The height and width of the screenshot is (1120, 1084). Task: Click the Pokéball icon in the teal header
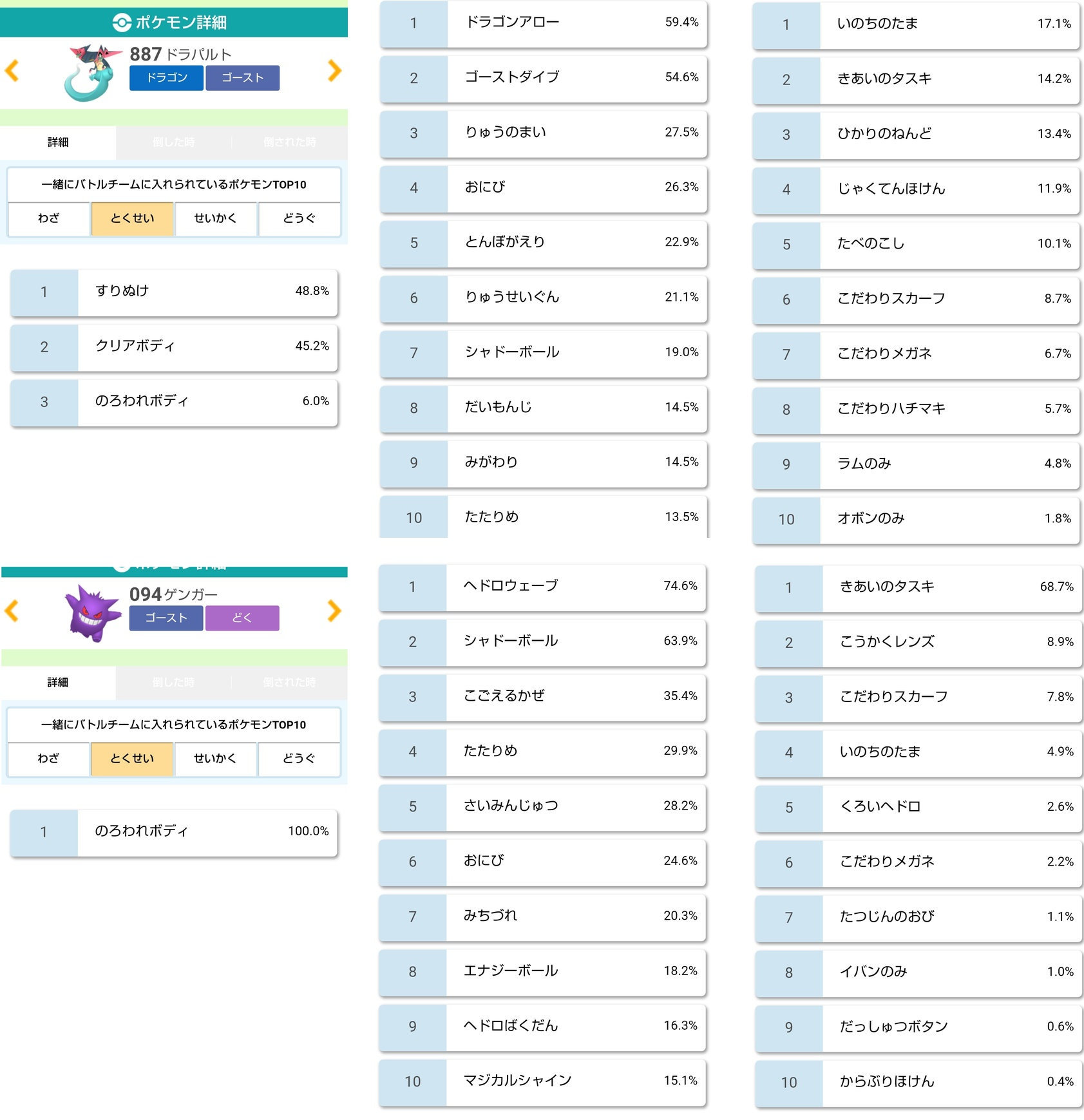[x=121, y=23]
